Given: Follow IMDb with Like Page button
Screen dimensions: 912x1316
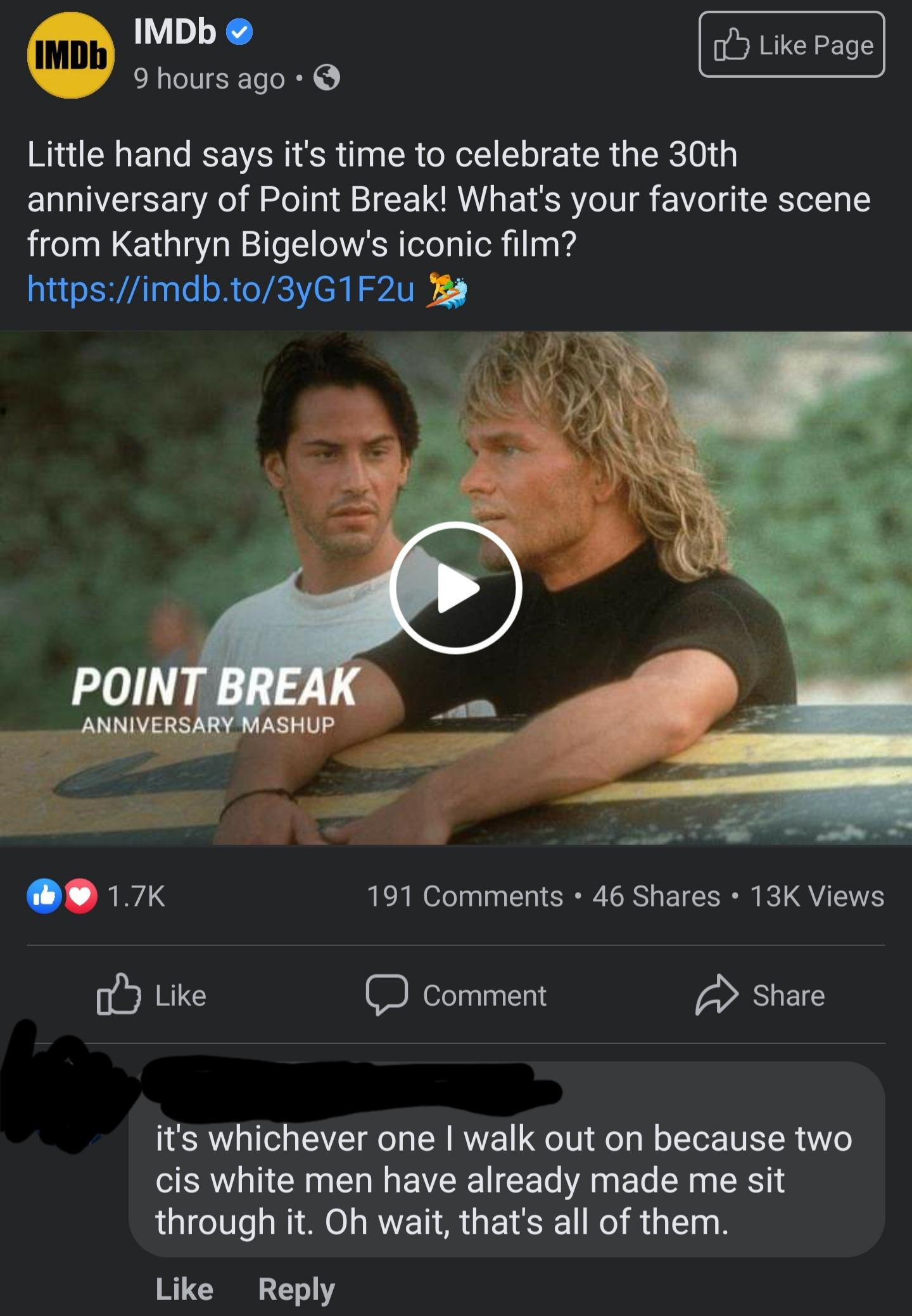Looking at the screenshot, I should click(792, 44).
